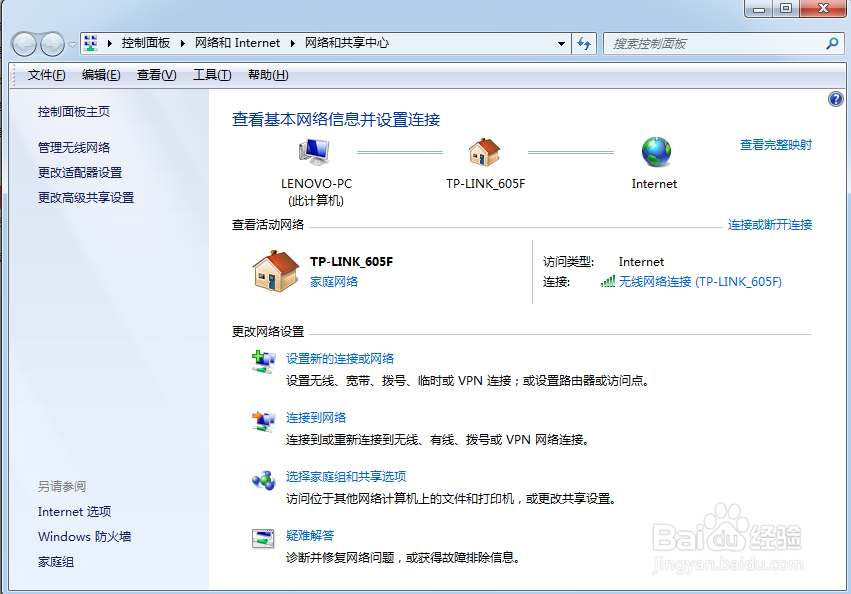Click bold TP-LINK_605F active network name

tap(351, 262)
